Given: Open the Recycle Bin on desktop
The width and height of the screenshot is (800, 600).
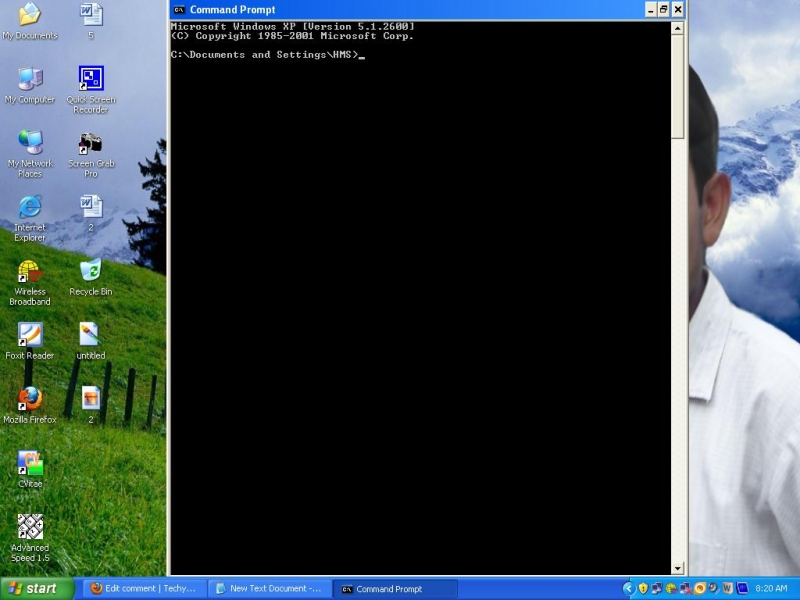Looking at the screenshot, I should (91, 271).
